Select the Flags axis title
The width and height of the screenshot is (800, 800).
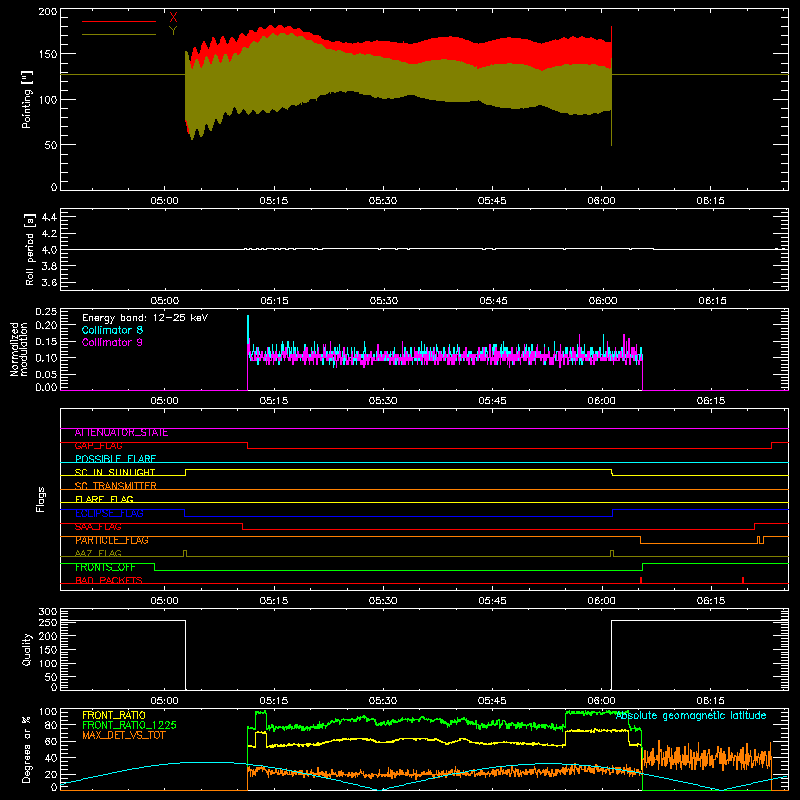click(40, 499)
